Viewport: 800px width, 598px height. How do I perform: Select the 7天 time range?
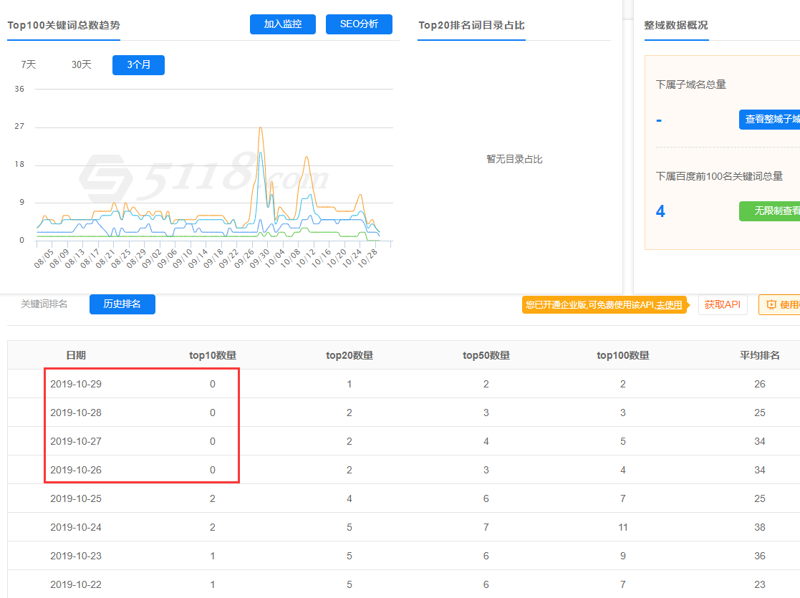point(29,65)
